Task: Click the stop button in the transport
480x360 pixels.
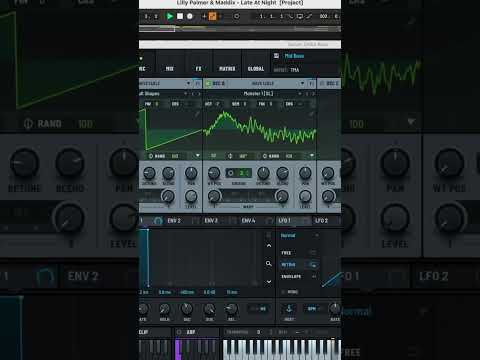Action: 180,16
